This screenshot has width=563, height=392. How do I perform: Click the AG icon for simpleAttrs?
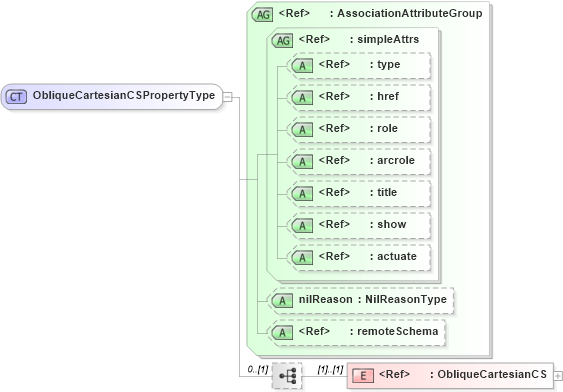[283, 41]
